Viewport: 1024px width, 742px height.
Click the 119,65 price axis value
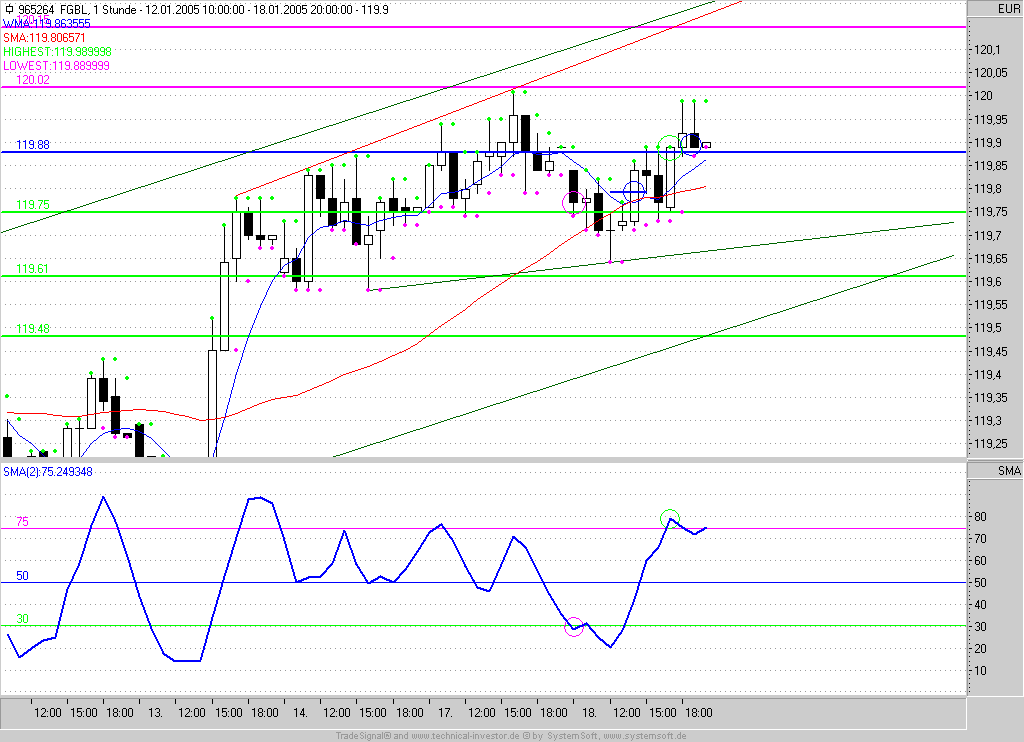point(991,259)
